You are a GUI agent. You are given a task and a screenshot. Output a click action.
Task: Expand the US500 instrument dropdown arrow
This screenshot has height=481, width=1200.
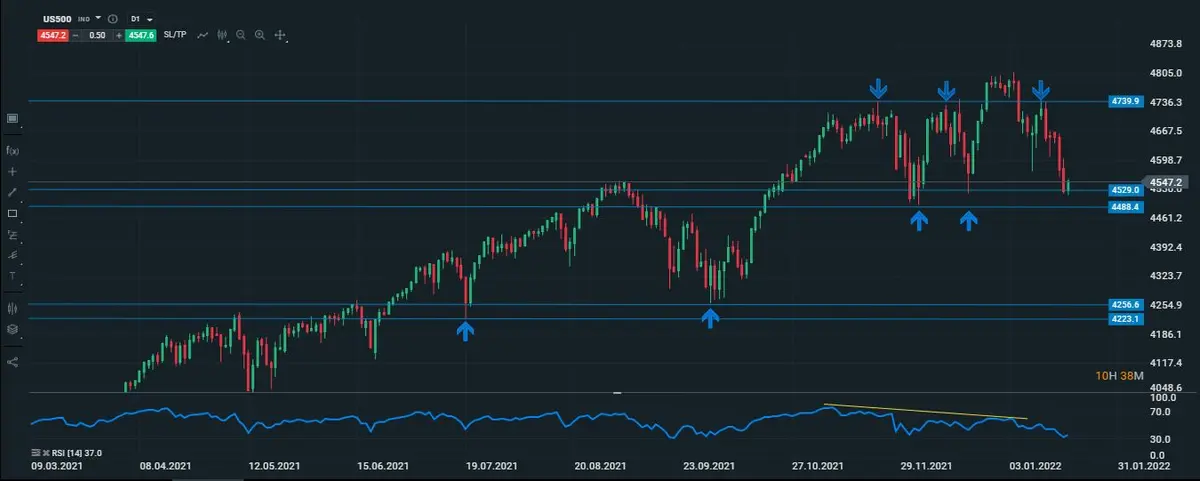pyautogui.click(x=98, y=19)
